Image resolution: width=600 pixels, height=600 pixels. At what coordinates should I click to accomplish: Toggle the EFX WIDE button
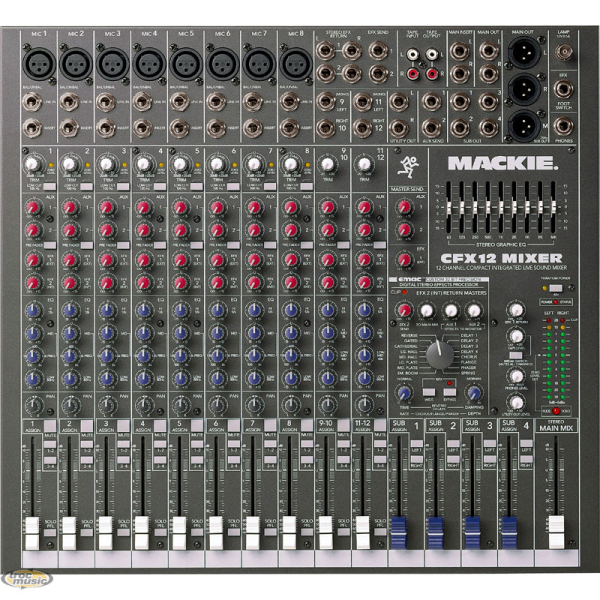[429, 392]
